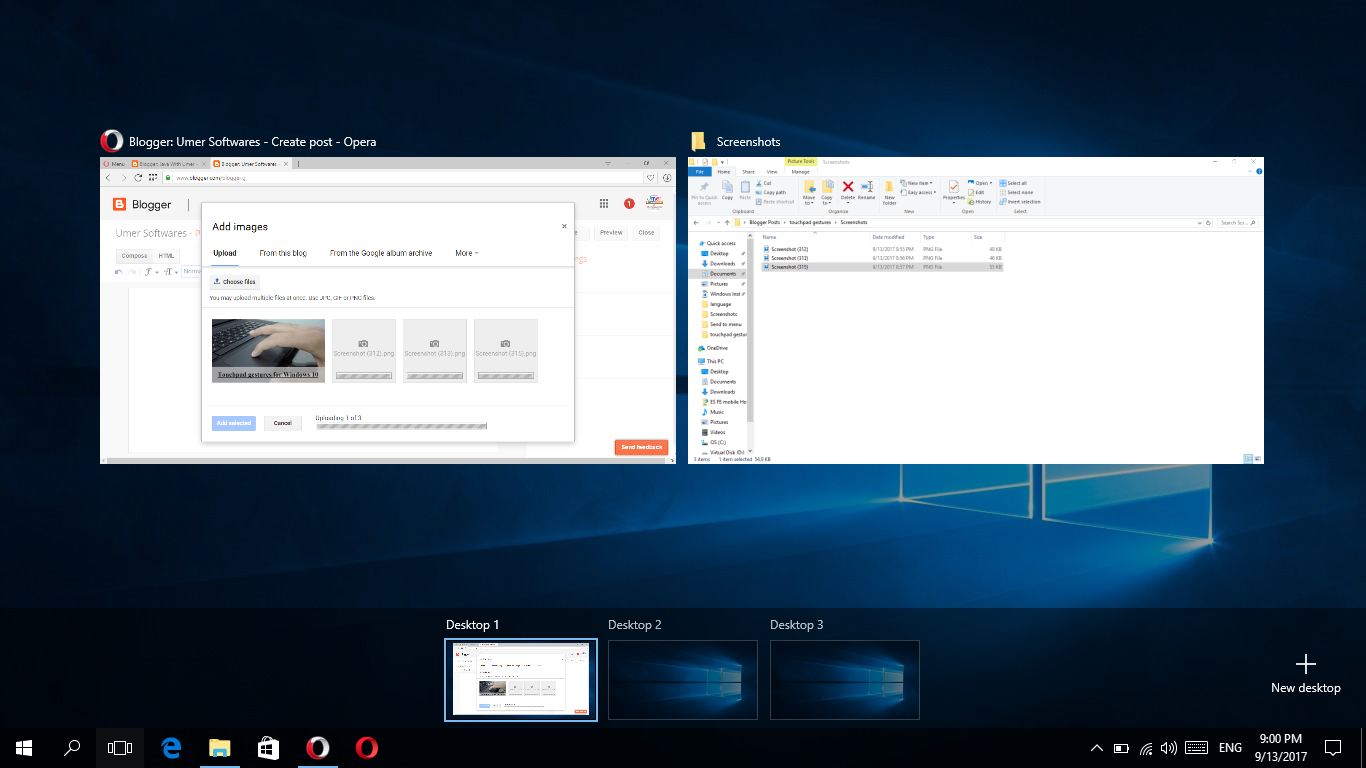Click the Pin to Quick access icon
This screenshot has height=768, width=1366.
coord(704,193)
